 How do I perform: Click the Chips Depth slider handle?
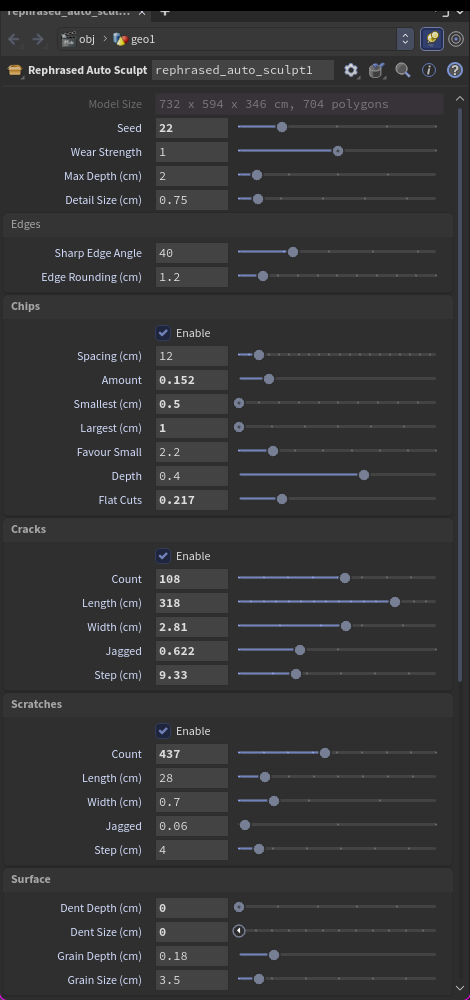tap(364, 475)
